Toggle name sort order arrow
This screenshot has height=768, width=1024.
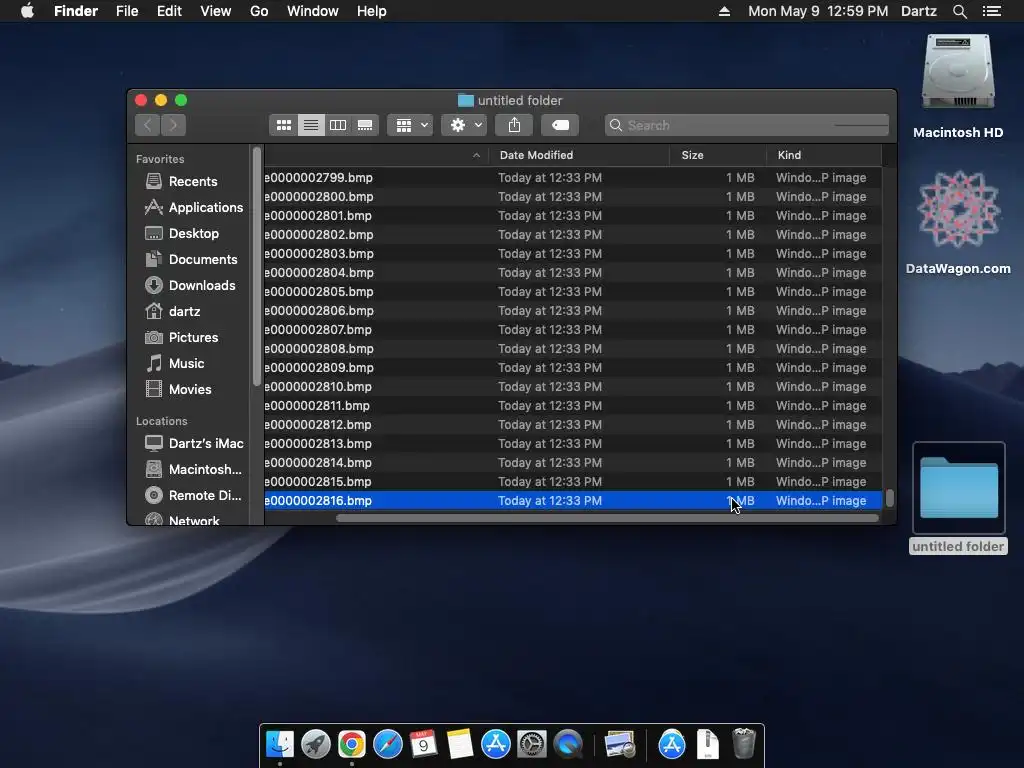pyautogui.click(x=476, y=155)
